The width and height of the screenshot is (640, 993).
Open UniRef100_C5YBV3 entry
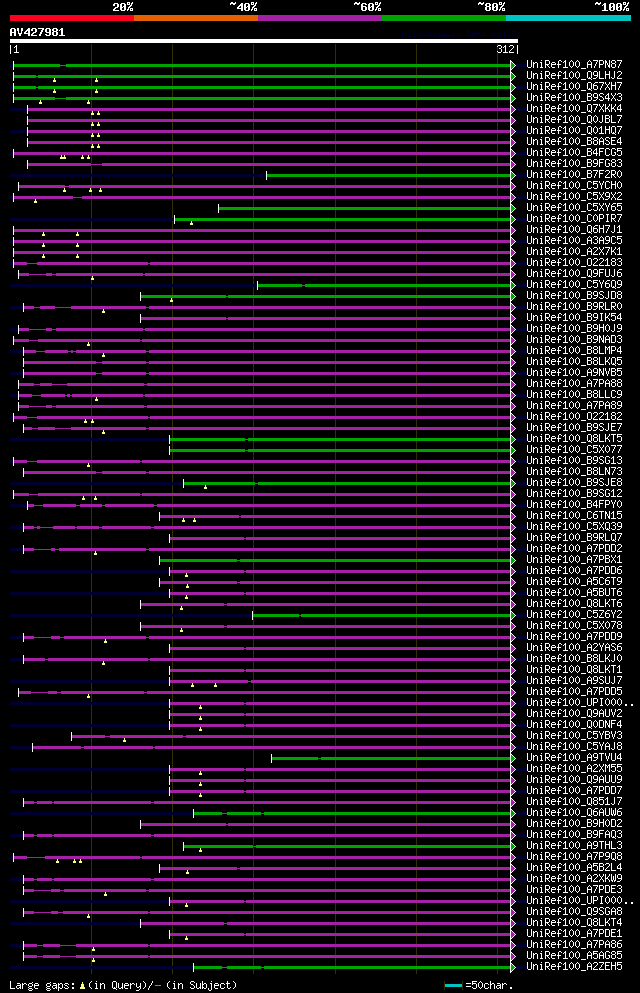click(x=574, y=736)
